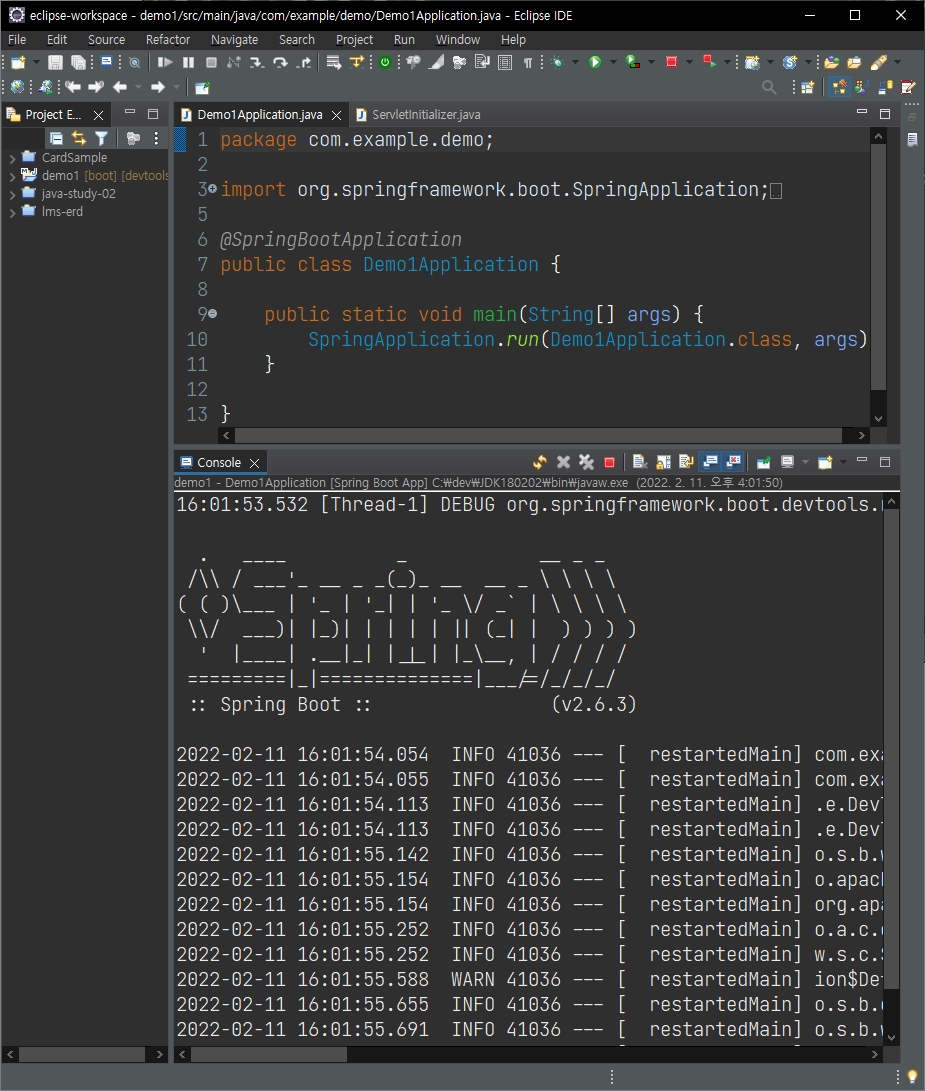
Task: Open the Run button dropdown arrow
Action: 613,63
